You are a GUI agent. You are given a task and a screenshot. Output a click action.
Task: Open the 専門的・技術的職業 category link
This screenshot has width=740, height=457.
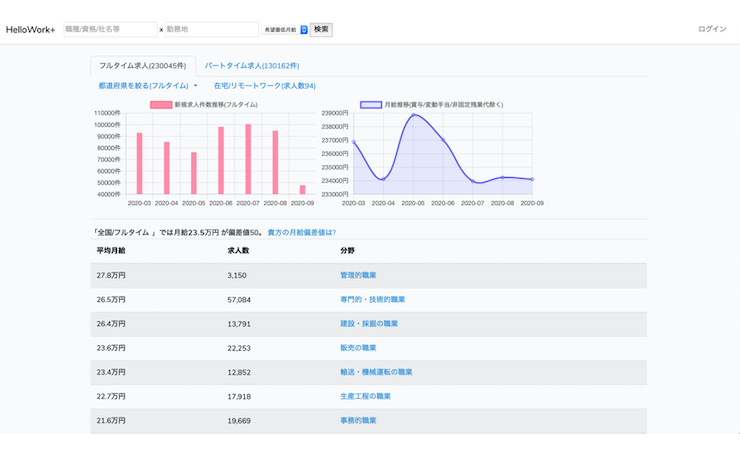click(372, 299)
